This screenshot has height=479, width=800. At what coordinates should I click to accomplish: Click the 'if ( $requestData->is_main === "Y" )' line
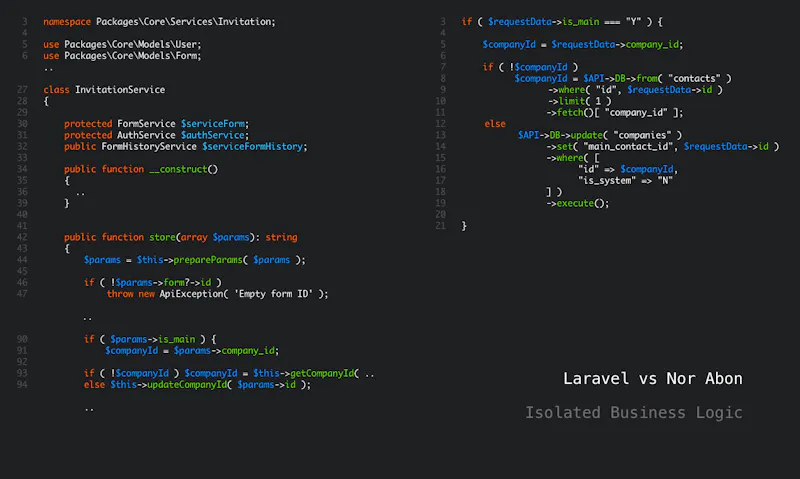562,22
